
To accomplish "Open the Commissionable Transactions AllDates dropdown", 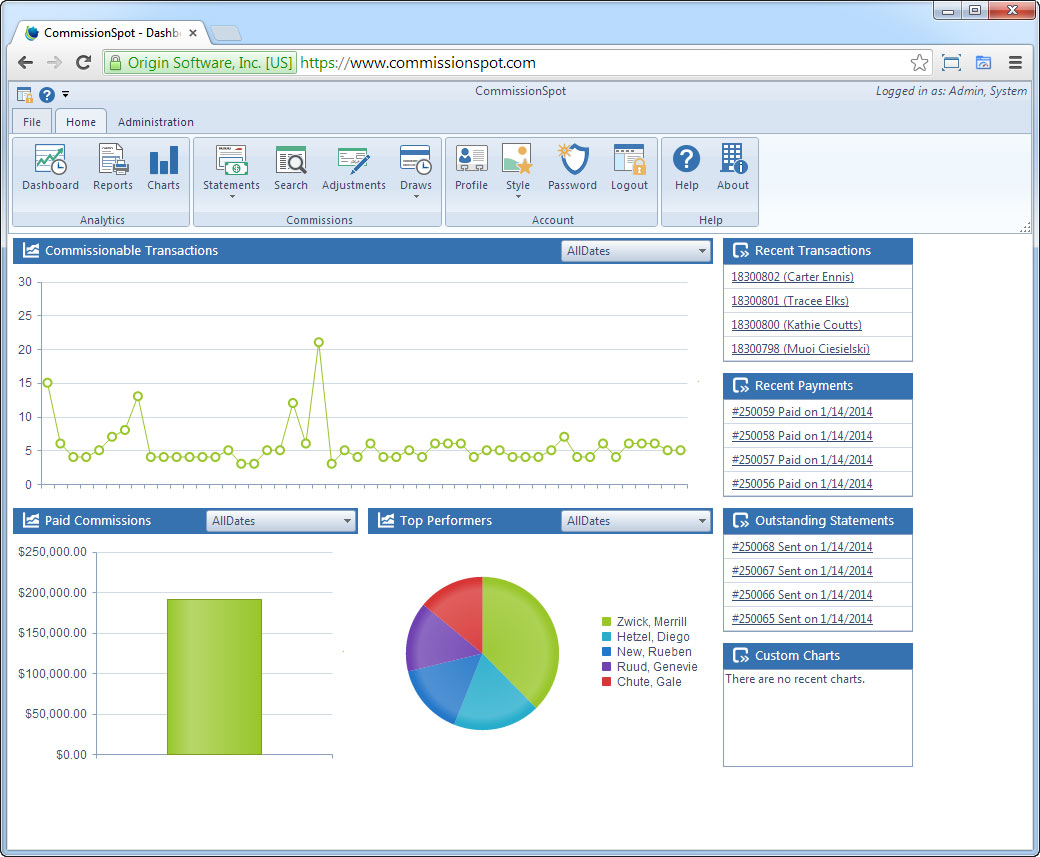I will (x=635, y=251).
